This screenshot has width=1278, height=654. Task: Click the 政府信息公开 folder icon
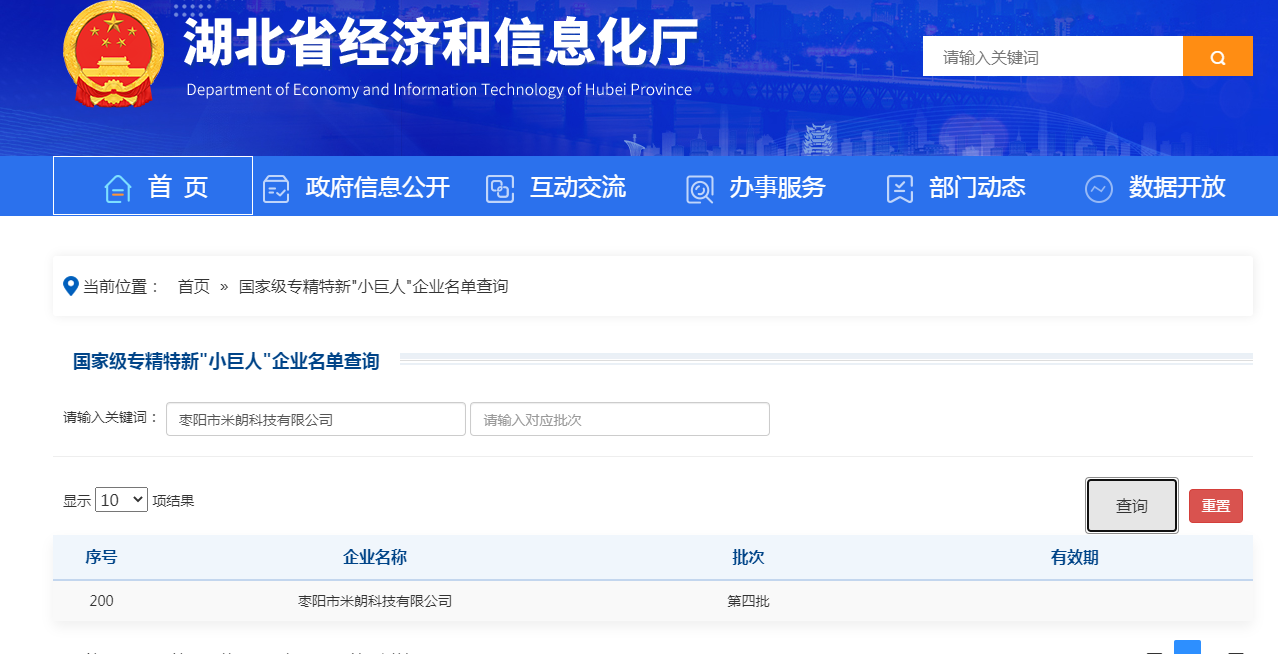pyautogui.click(x=276, y=188)
